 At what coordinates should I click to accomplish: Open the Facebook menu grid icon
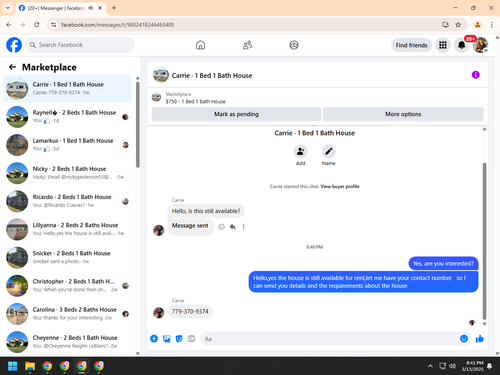443,45
